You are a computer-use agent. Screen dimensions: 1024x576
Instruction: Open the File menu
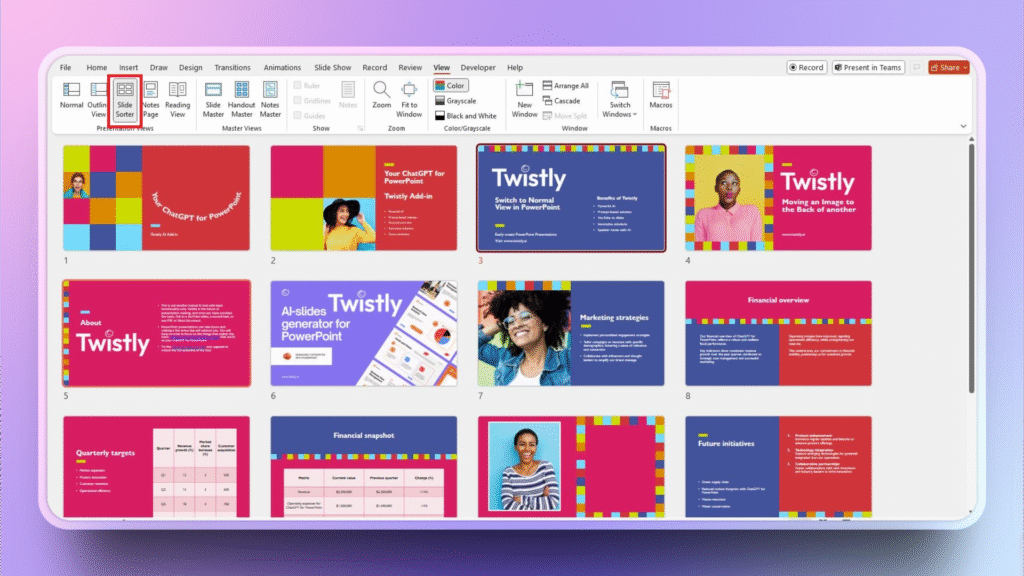[x=65, y=67]
